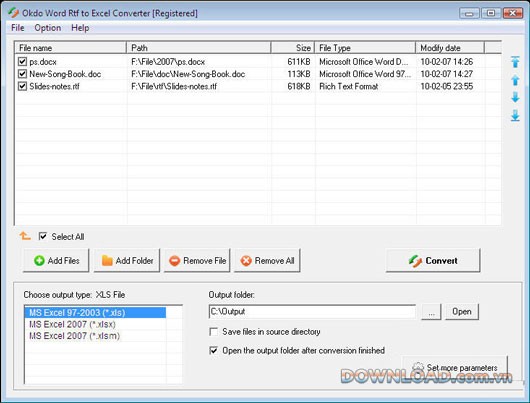
Task: Click the Remove All button
Action: [267, 260]
